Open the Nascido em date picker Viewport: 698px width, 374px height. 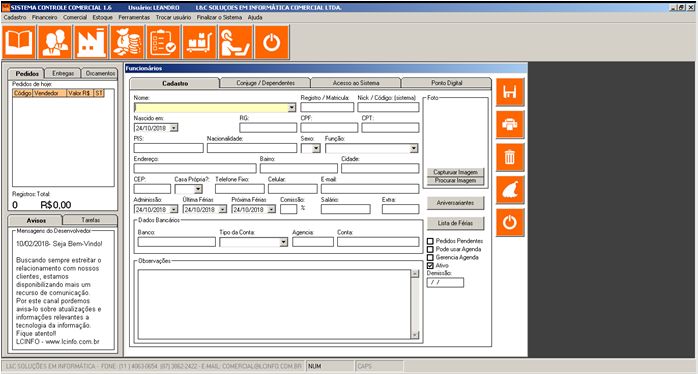174,128
